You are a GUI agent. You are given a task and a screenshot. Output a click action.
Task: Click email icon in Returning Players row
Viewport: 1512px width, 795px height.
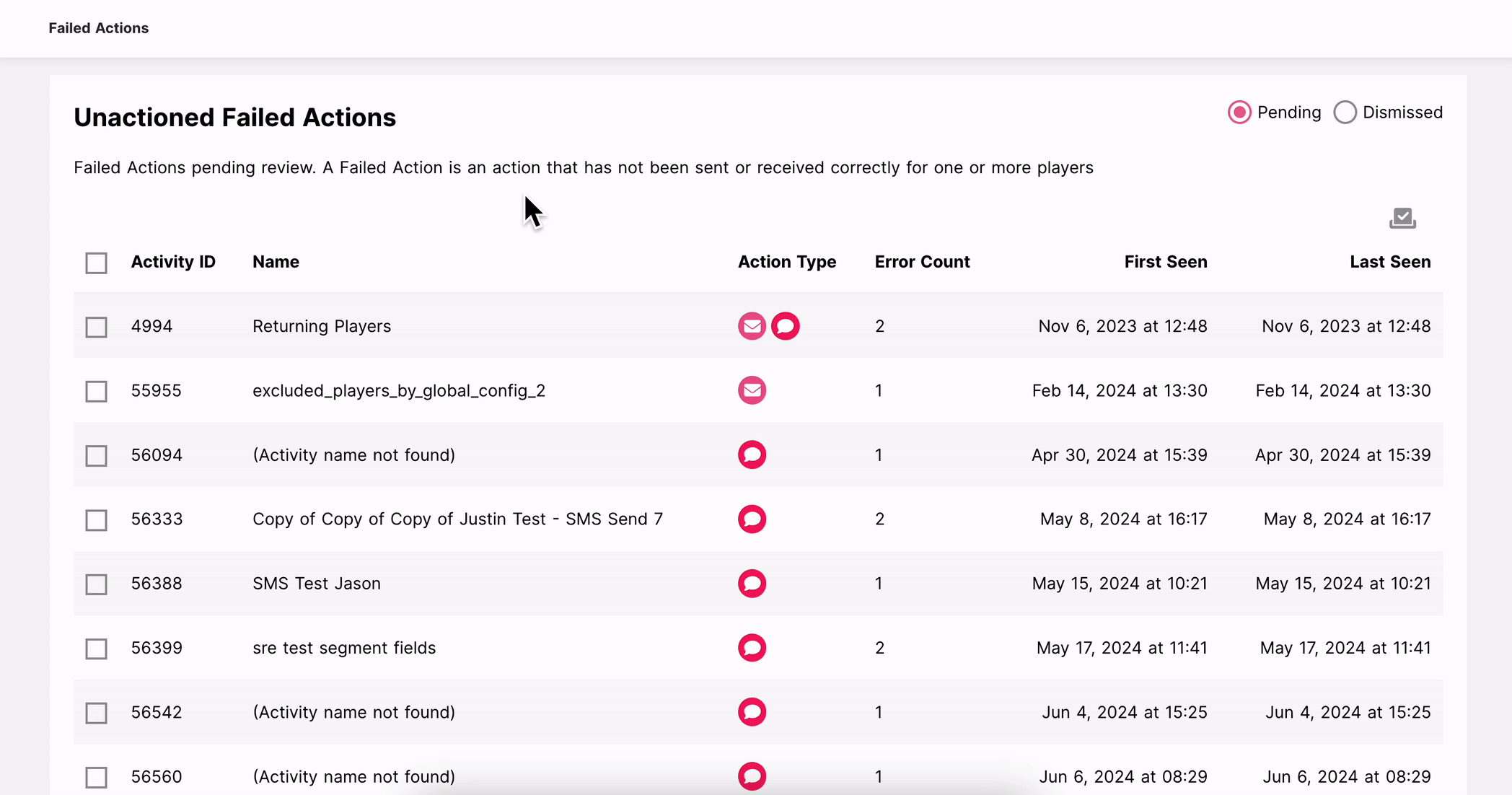click(752, 326)
